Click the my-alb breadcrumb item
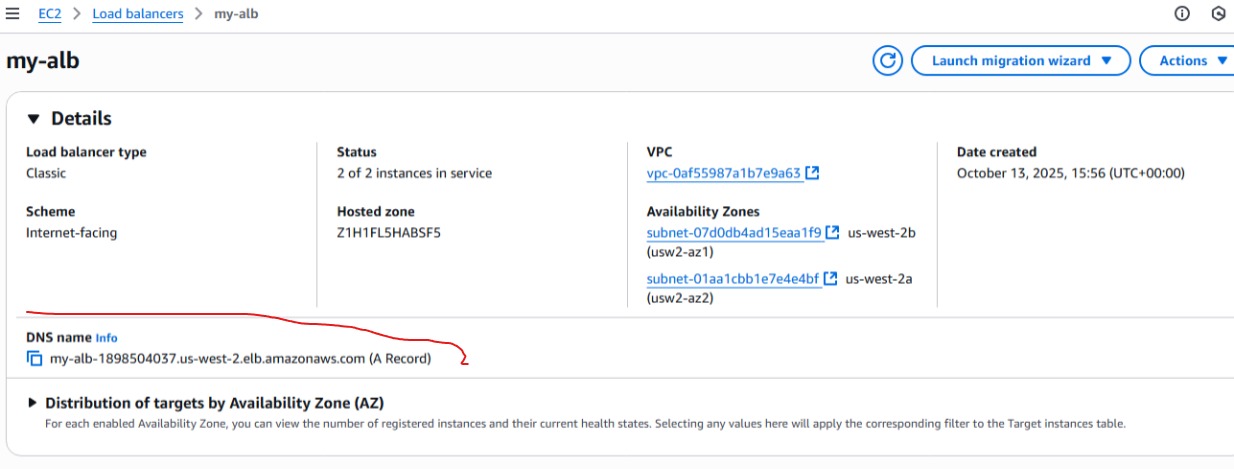 coord(236,14)
